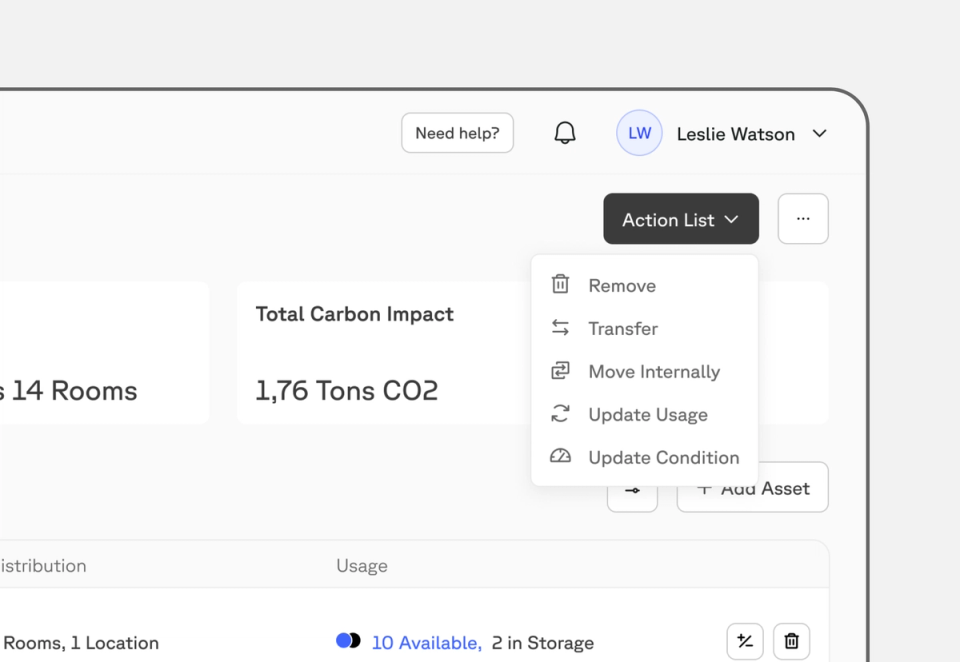
Task: Click the 2 in Storage text
Action: [542, 642]
